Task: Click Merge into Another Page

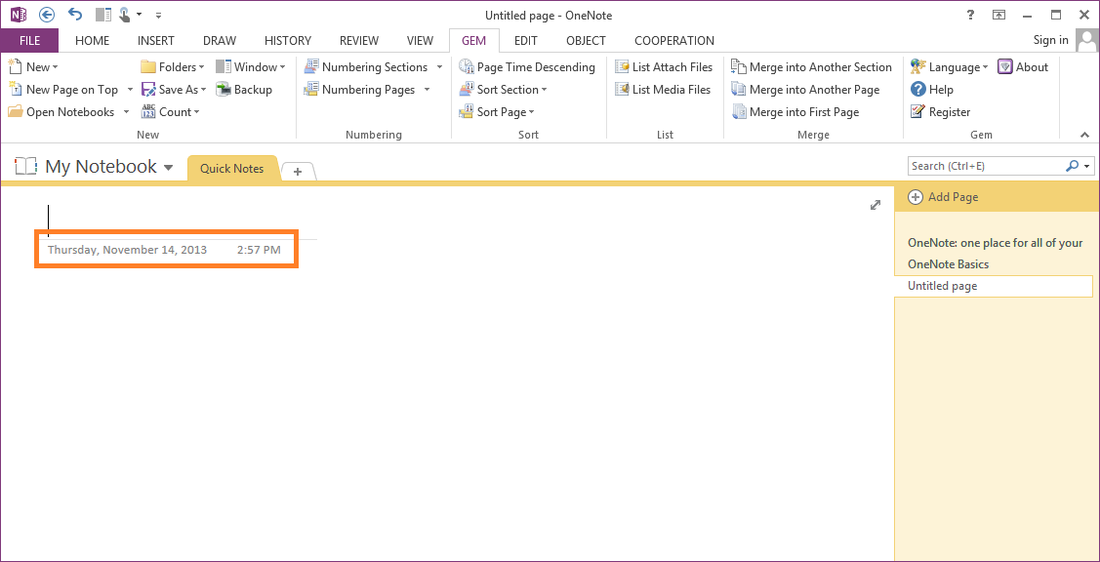Action: click(x=805, y=90)
